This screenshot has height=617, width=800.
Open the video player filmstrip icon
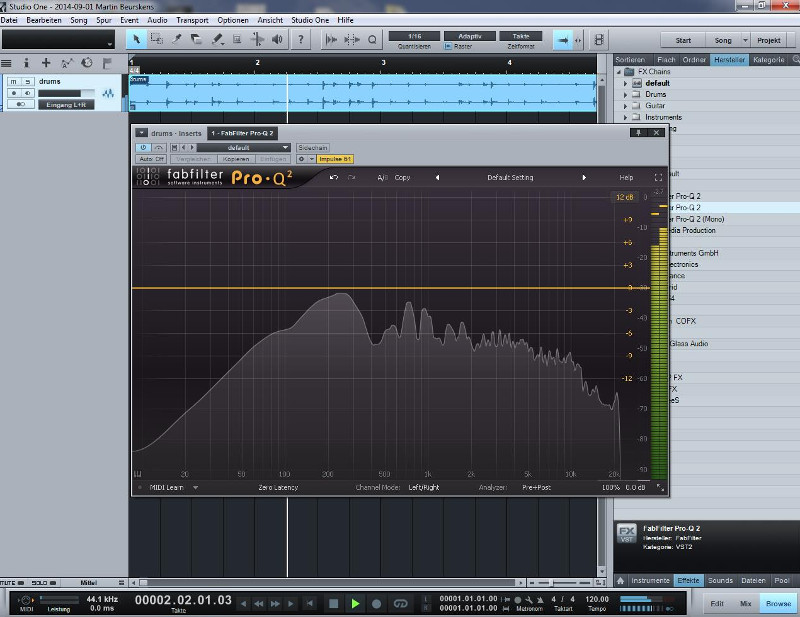[x=599, y=40]
